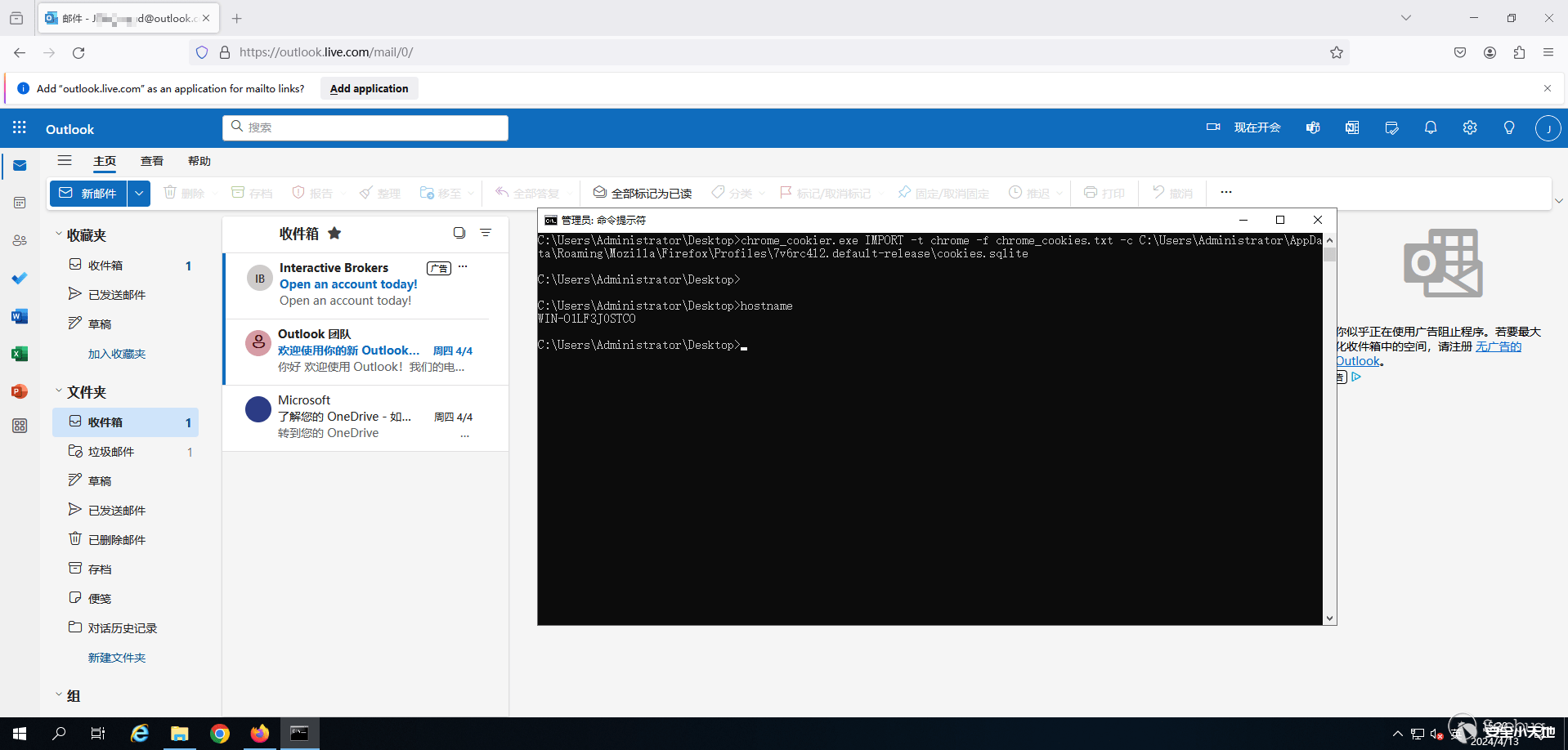This screenshot has width=1568, height=750.
Task: Open Teams chat icon in header
Action: tap(1313, 127)
